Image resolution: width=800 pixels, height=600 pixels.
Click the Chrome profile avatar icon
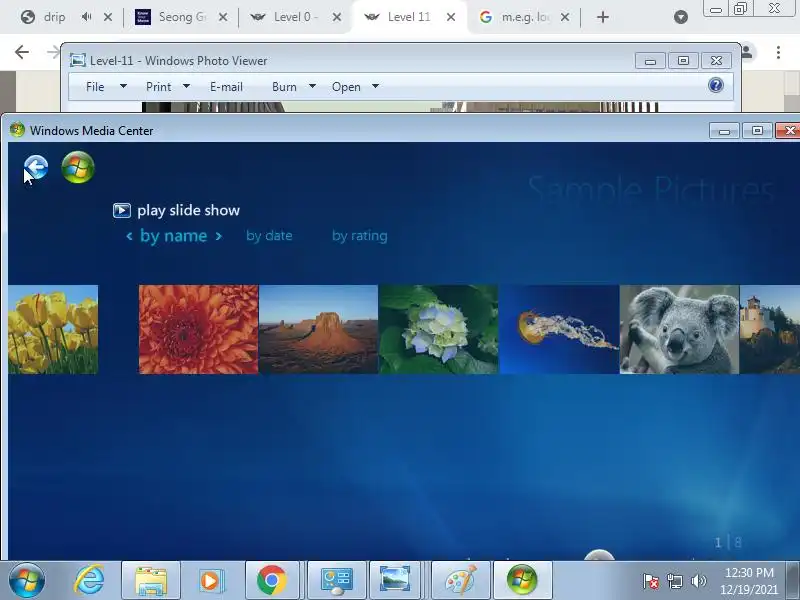[747, 52]
